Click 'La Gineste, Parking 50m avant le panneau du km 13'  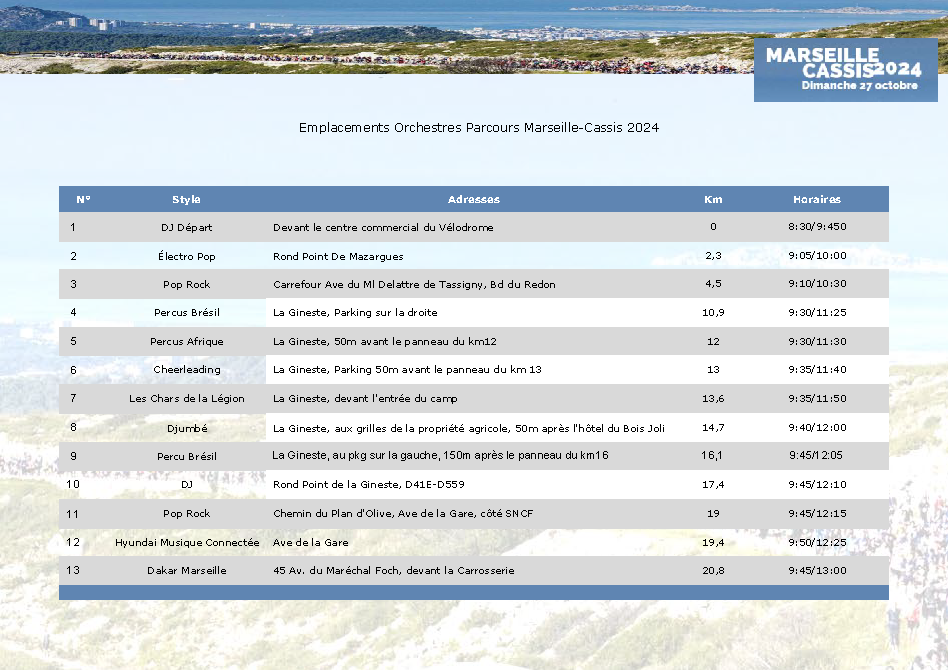tap(407, 369)
